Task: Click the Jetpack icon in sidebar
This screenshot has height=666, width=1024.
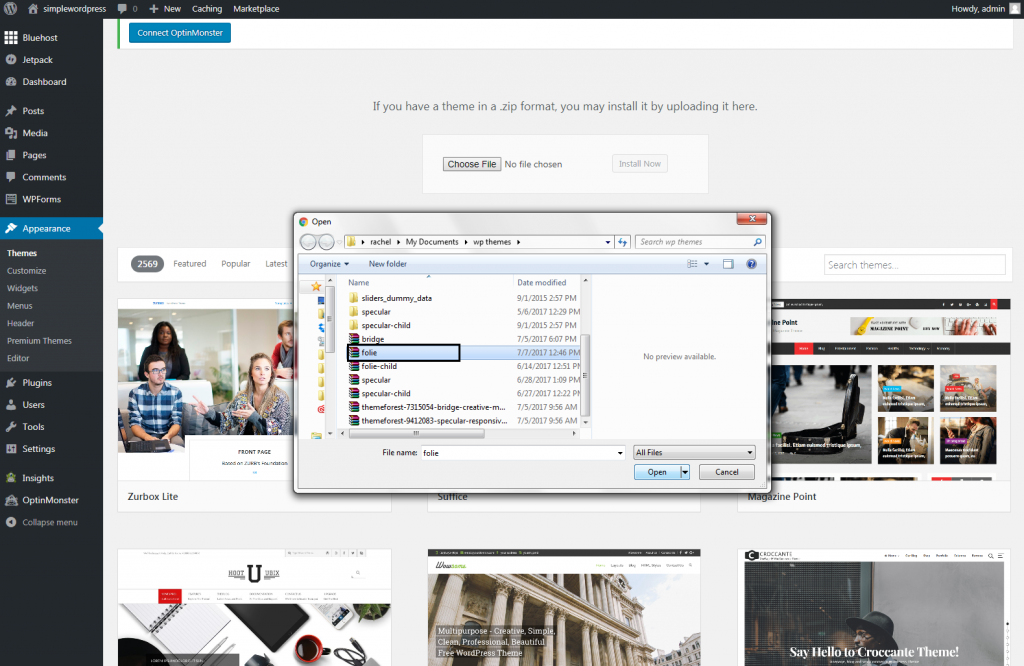Action: coord(11,59)
